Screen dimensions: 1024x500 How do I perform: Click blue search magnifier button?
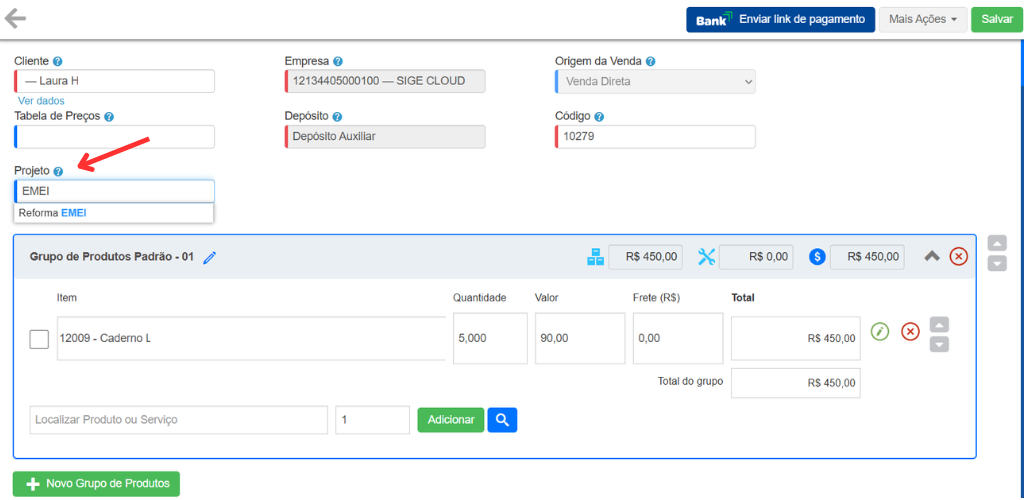(502, 420)
